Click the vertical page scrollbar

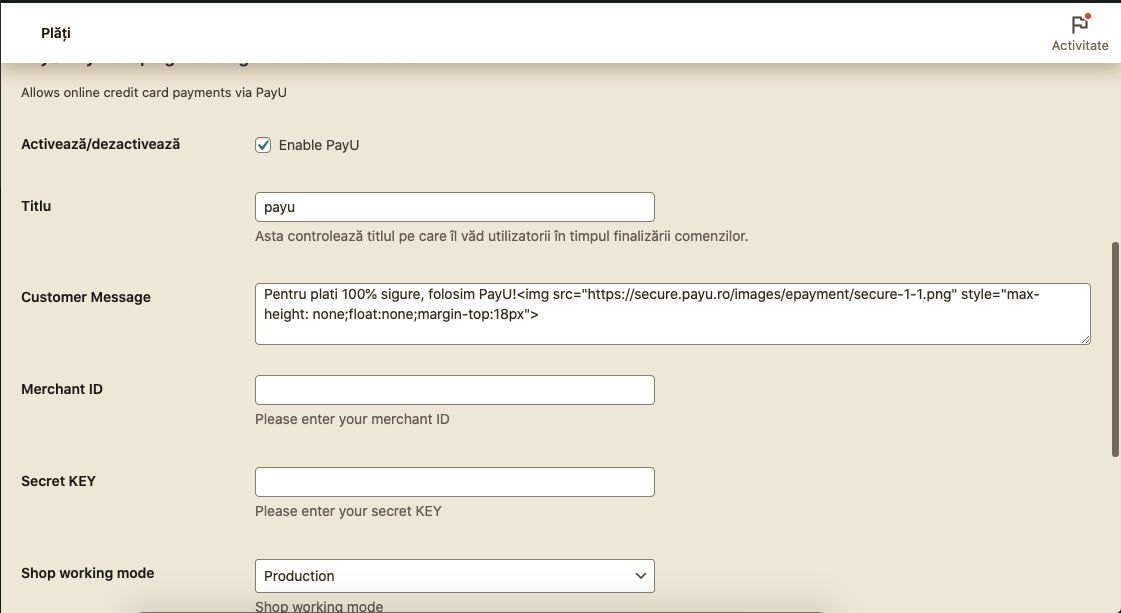(1115, 349)
